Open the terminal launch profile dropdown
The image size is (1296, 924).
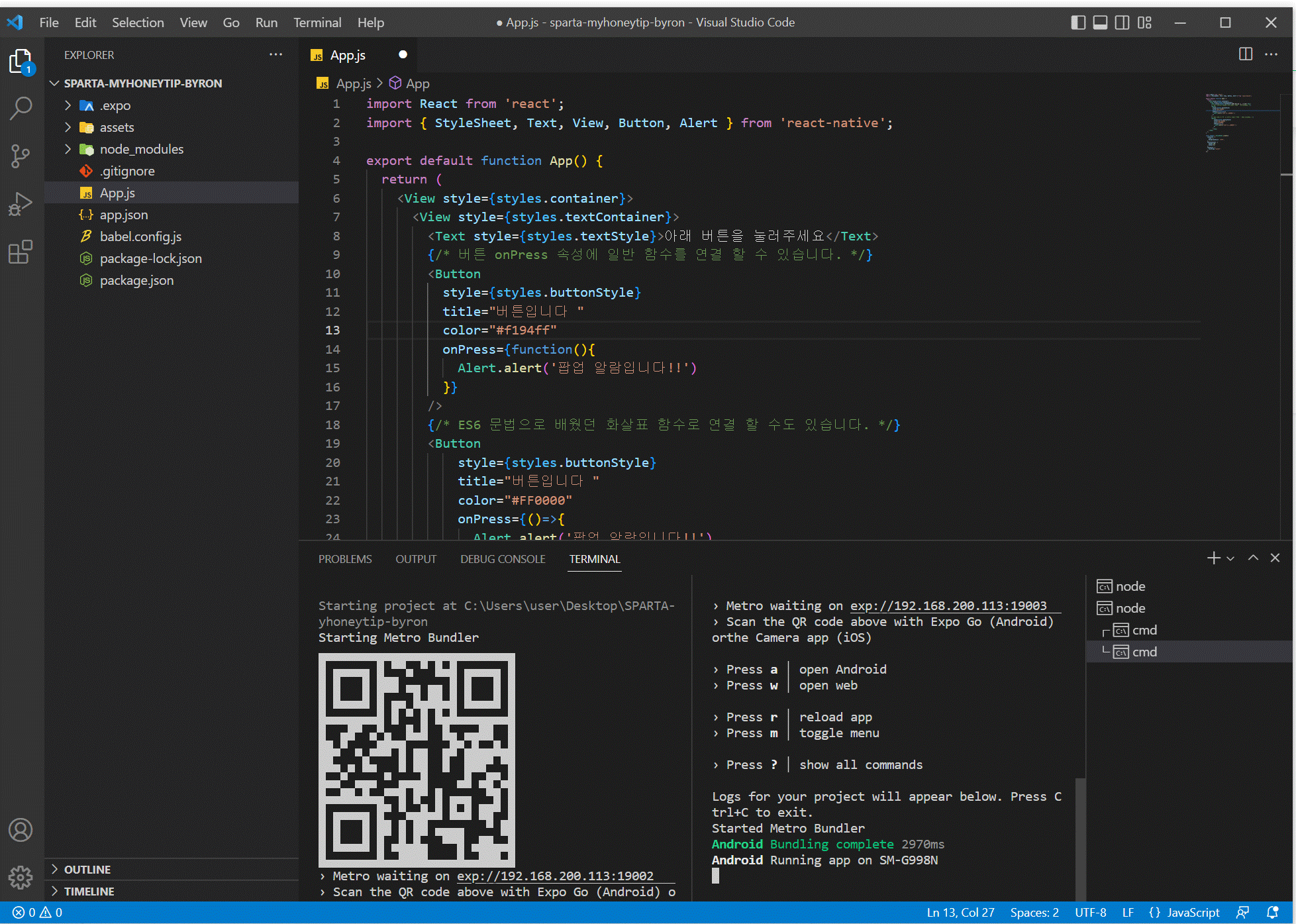point(1230,558)
